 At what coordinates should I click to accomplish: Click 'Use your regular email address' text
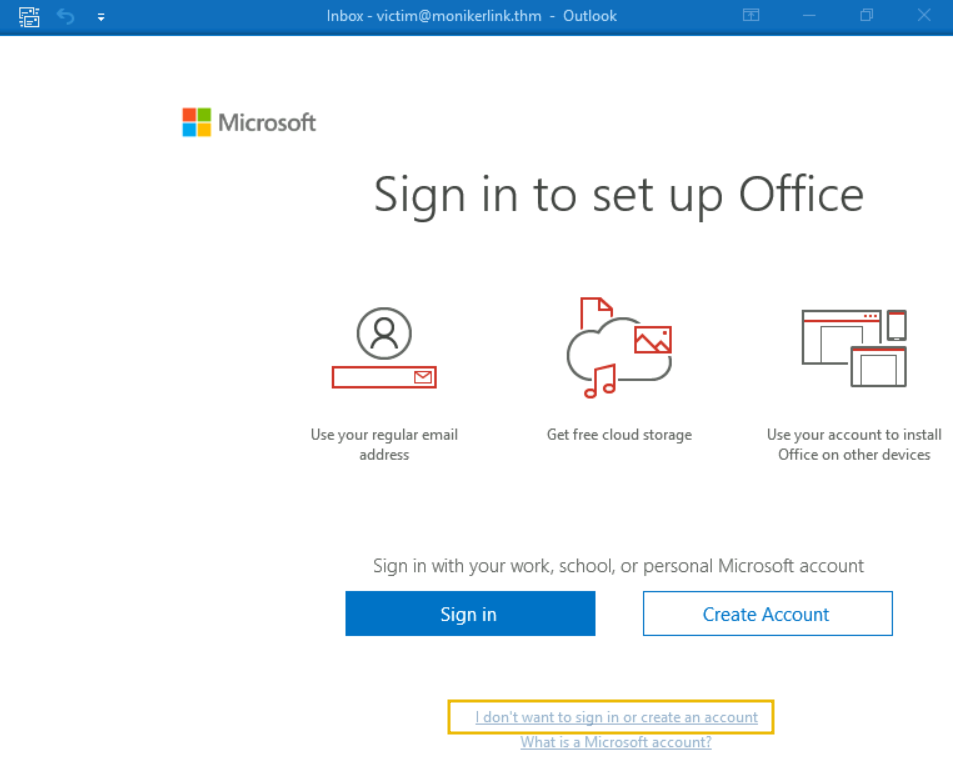(x=384, y=444)
